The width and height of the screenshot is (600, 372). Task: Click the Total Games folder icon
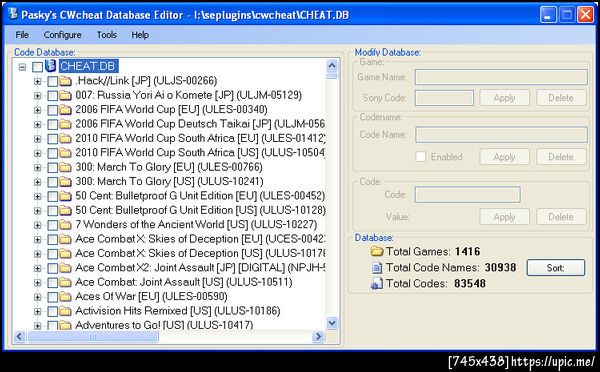pyautogui.click(x=377, y=251)
